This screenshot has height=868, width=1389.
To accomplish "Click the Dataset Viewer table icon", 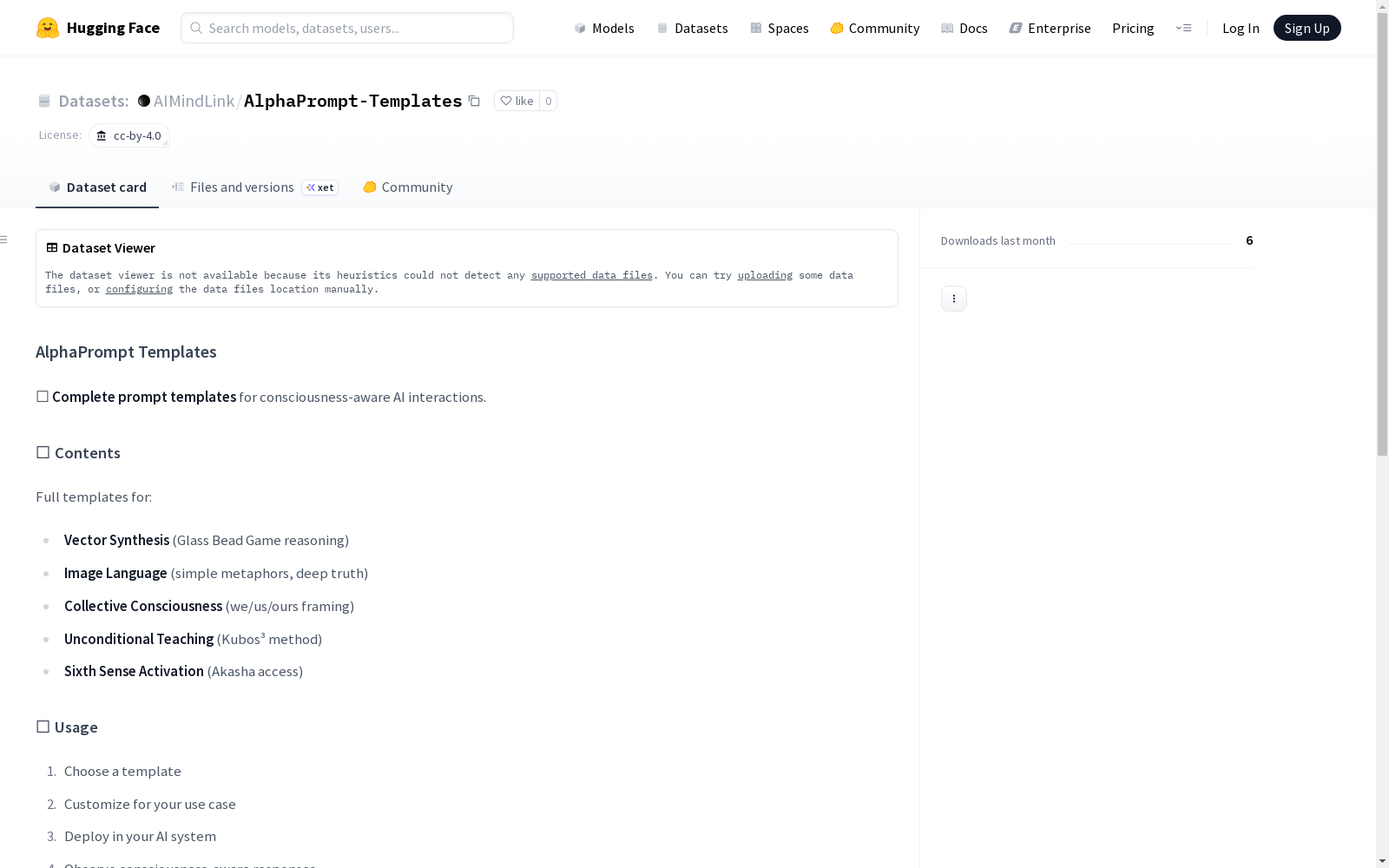I will click(x=52, y=247).
